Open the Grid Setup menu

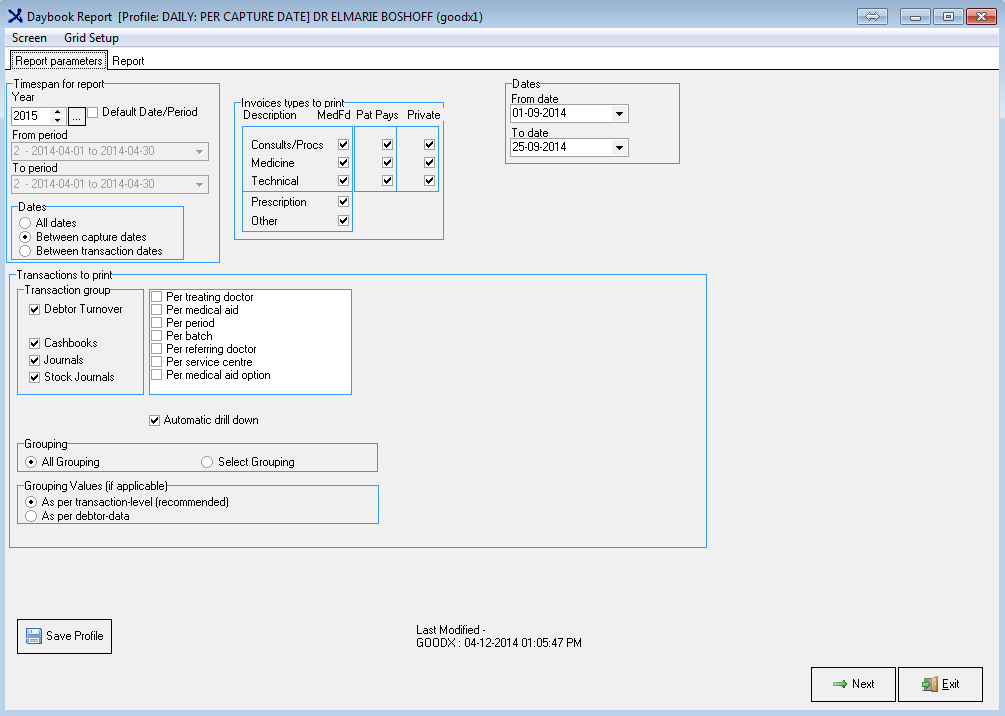click(91, 38)
